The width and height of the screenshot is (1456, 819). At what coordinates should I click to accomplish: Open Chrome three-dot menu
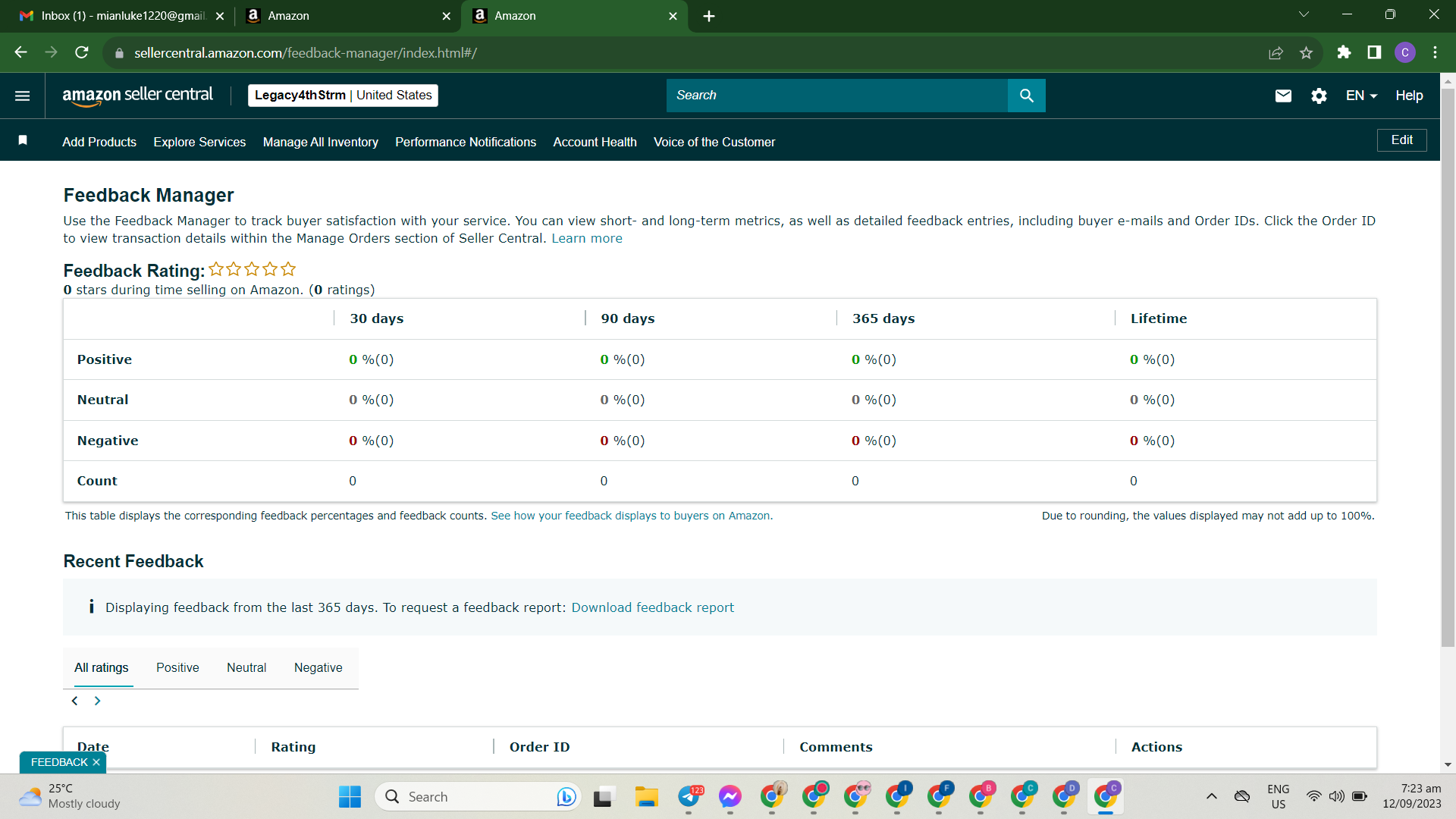[1436, 52]
